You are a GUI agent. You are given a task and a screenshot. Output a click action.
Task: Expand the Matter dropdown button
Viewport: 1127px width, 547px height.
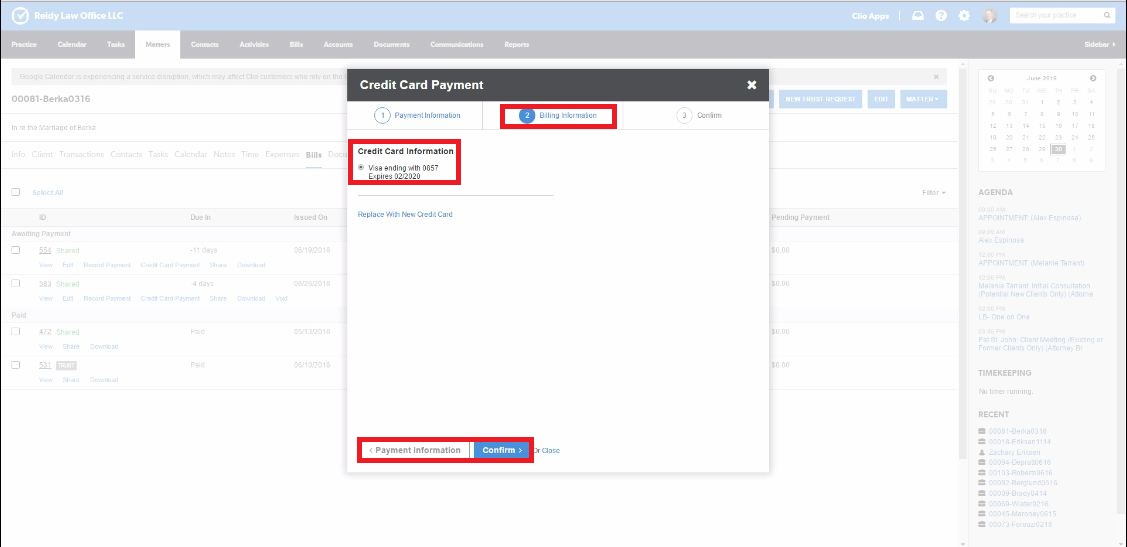pyautogui.click(x=922, y=99)
